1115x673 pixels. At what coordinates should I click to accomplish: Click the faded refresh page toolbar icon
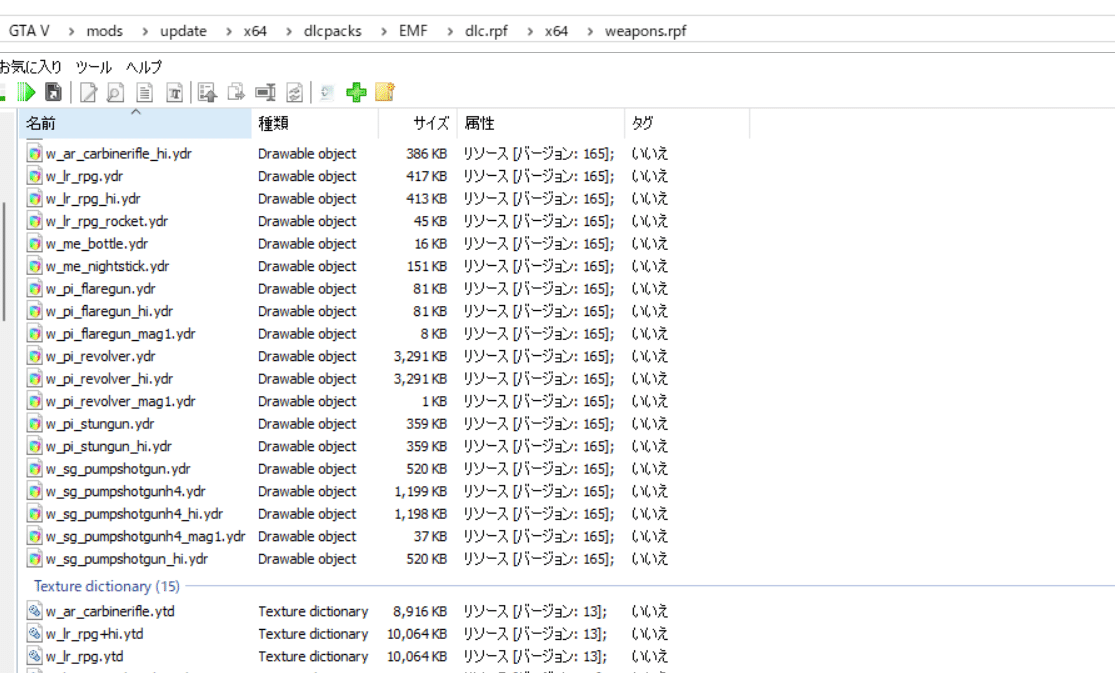327,92
